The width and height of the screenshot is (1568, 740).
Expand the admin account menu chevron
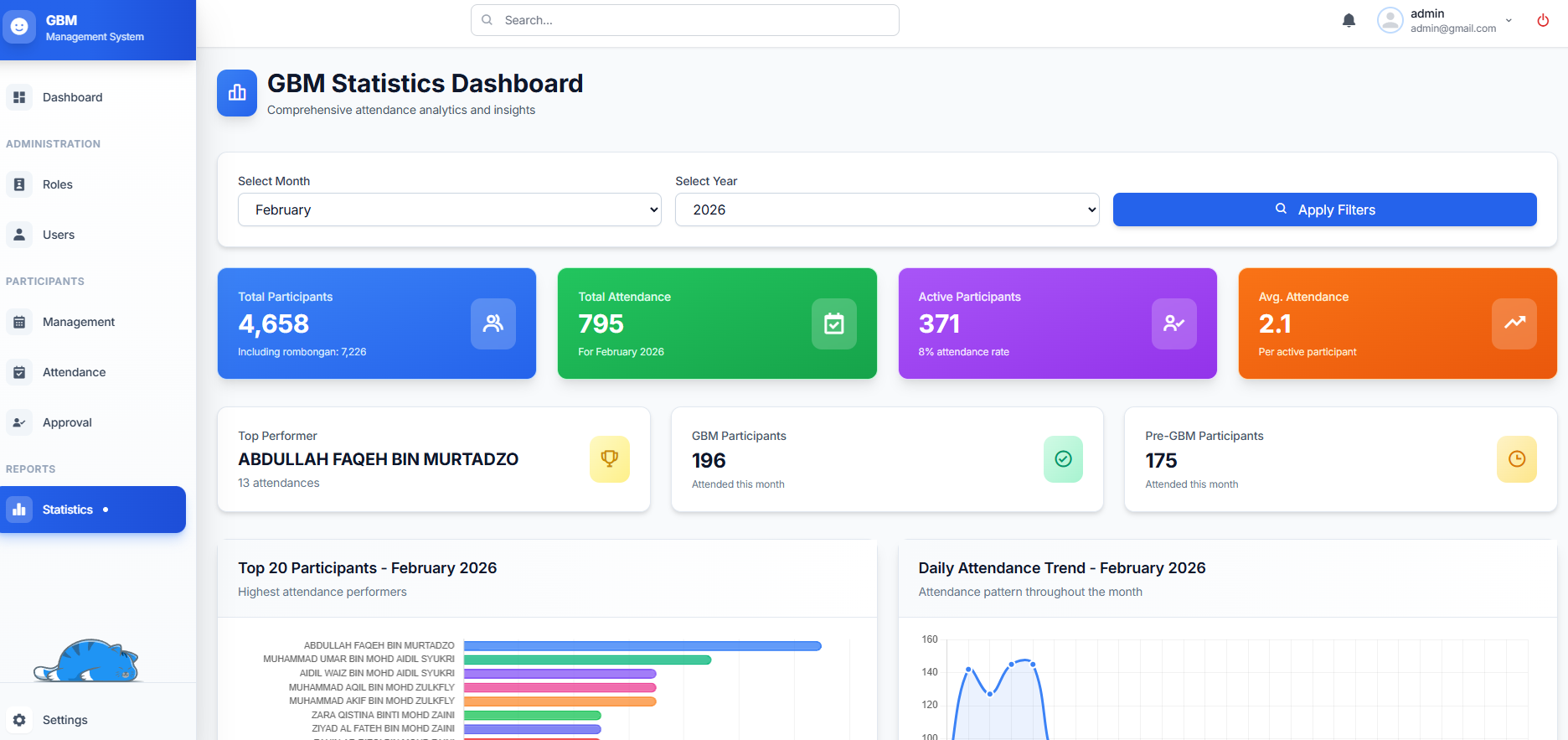[x=1509, y=20]
